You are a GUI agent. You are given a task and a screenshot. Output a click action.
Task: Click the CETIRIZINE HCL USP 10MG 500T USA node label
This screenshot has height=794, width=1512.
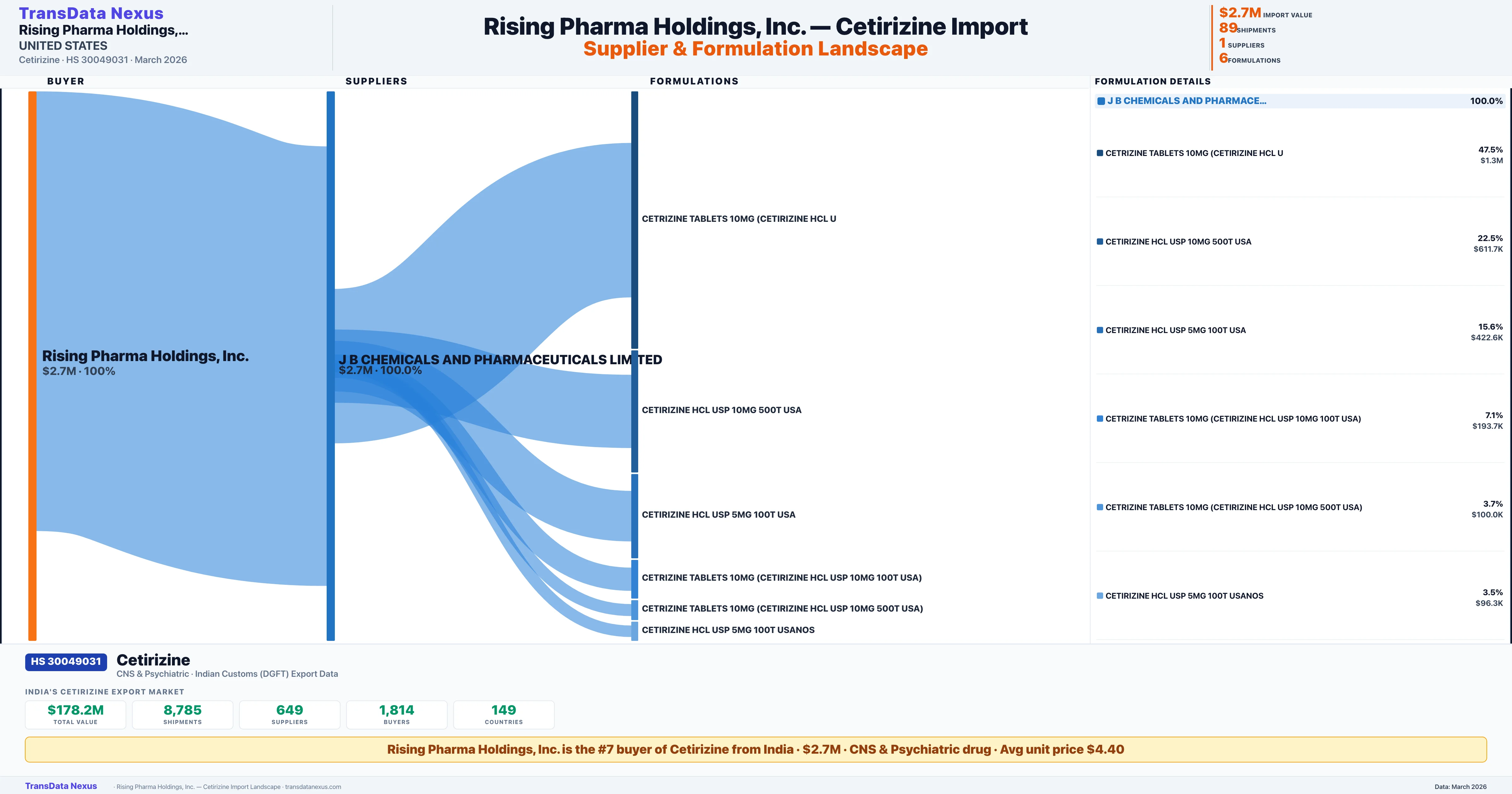[721, 410]
